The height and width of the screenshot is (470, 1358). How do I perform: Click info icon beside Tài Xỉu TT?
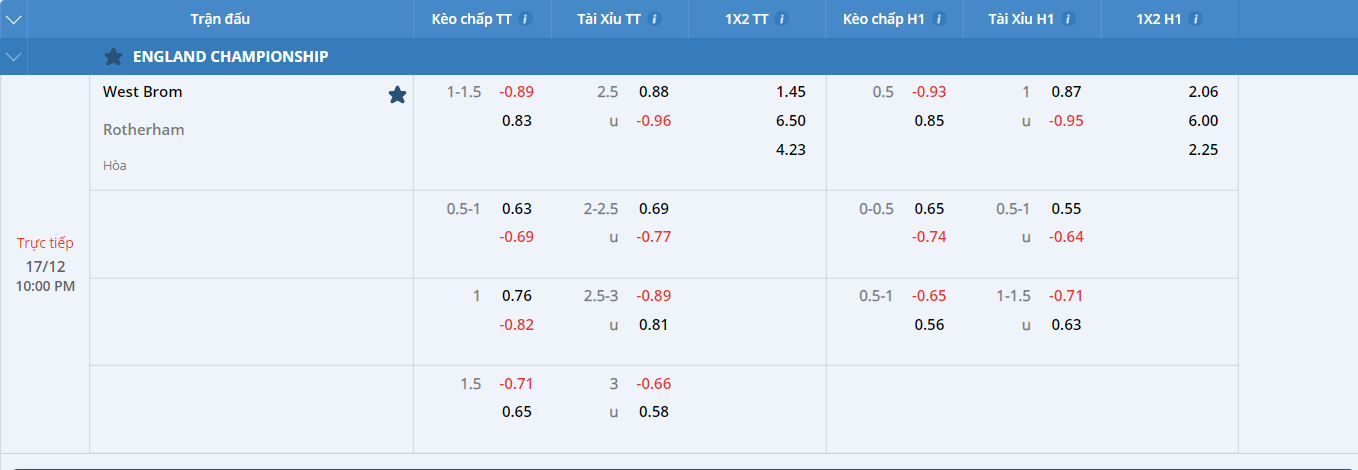[655, 19]
